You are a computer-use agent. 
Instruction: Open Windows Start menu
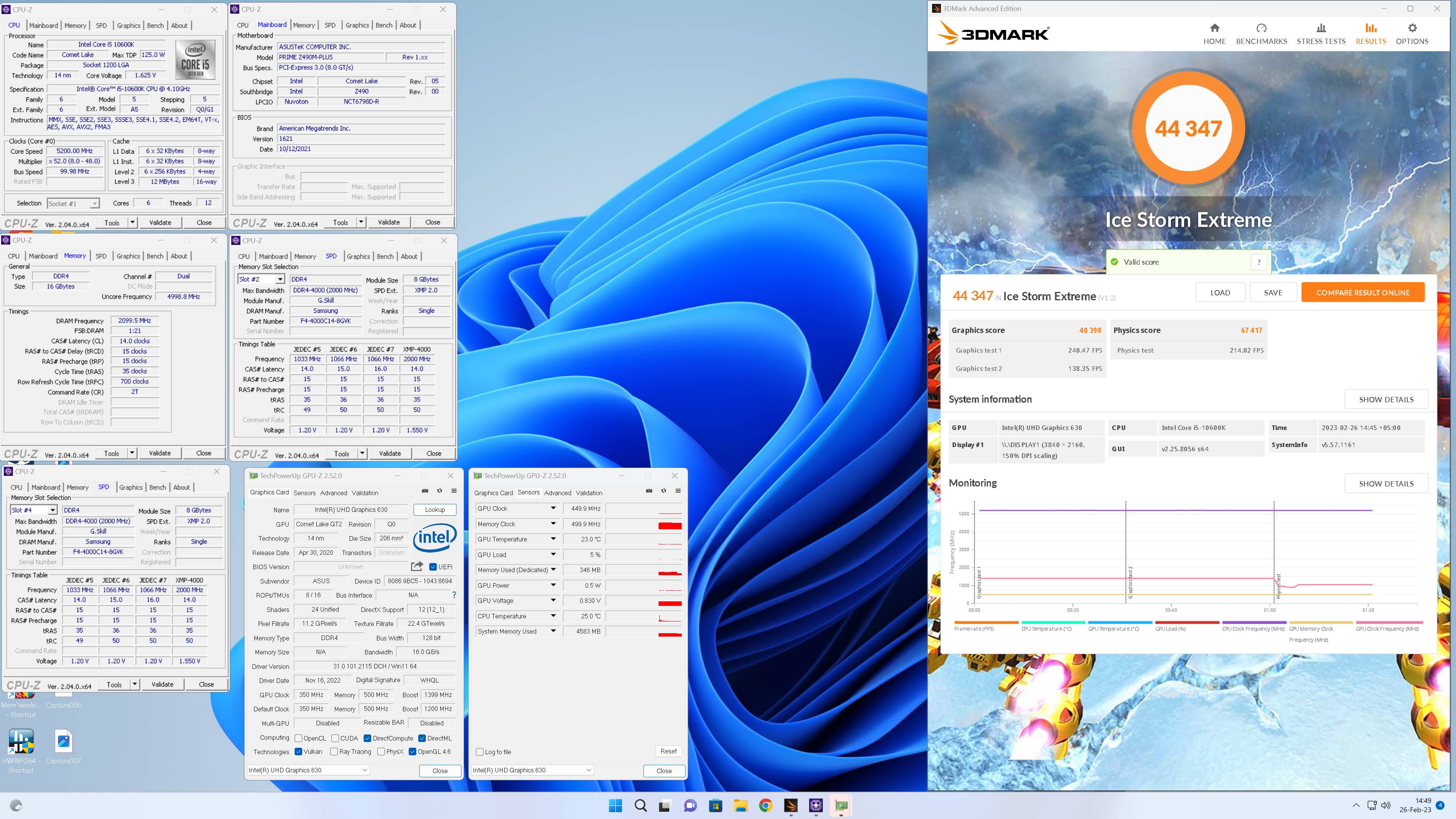pos(615,805)
